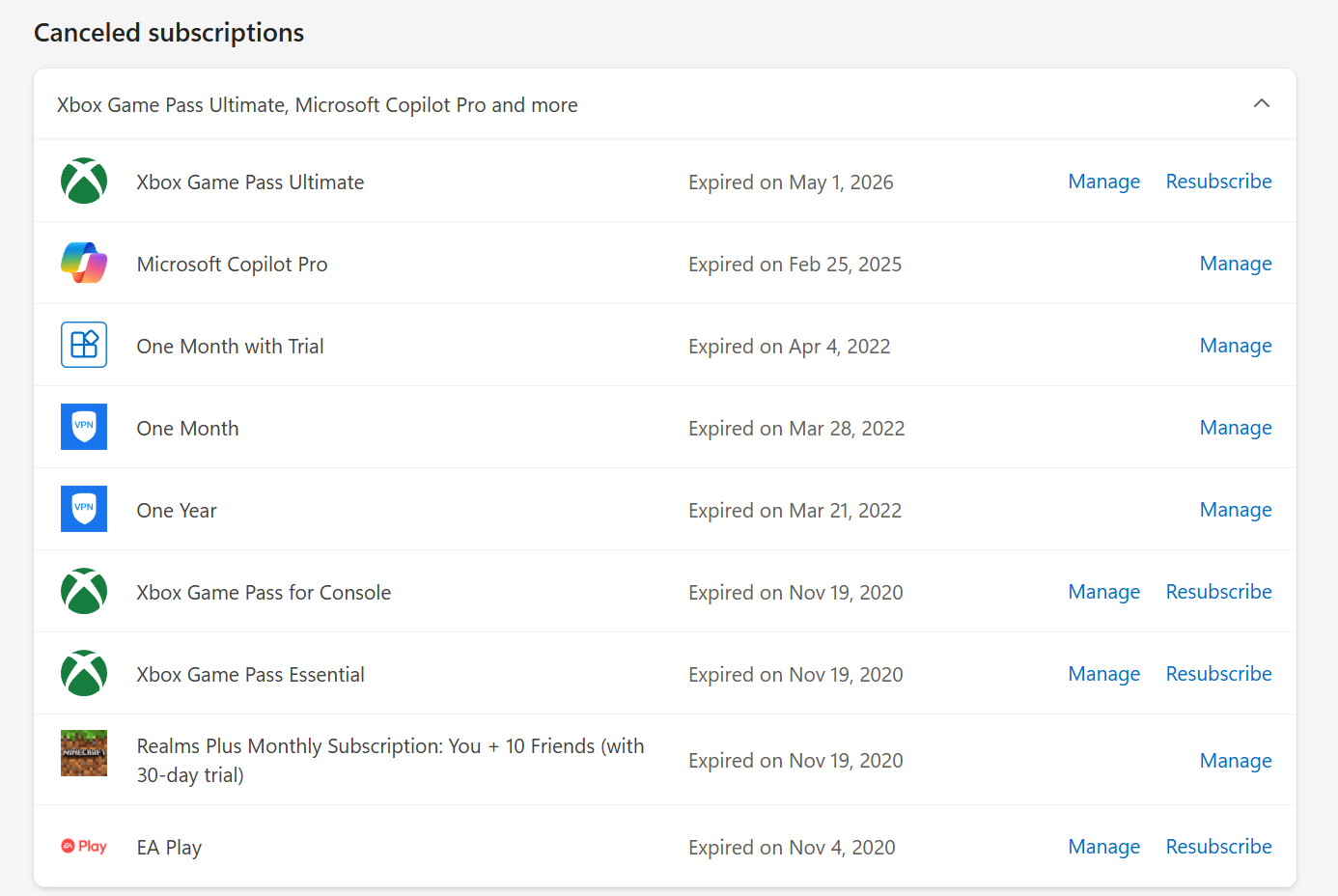1338x896 pixels.
Task: Open Manage for One Month with Trial
Action: point(1236,346)
